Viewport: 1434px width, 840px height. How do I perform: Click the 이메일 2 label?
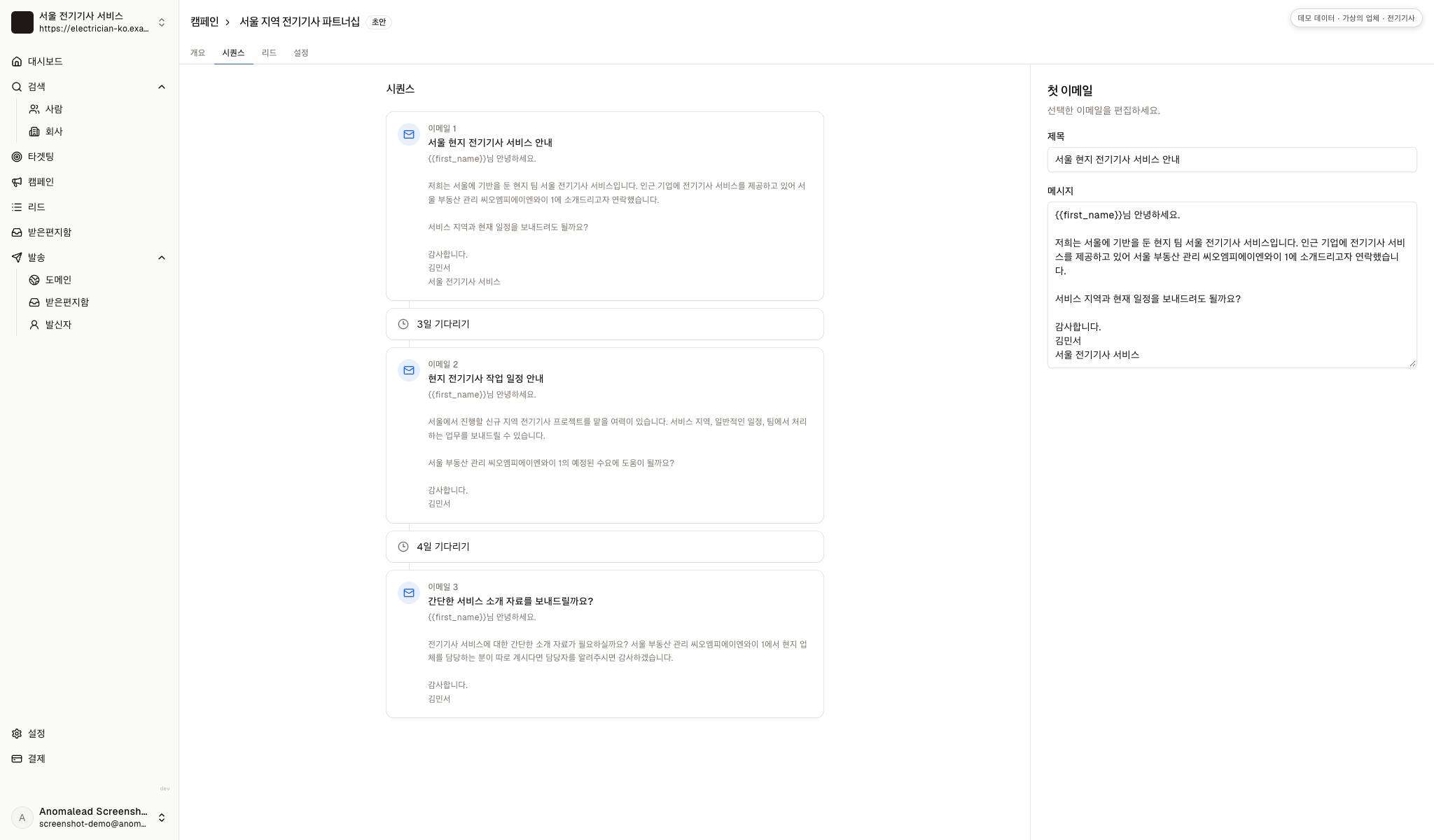(x=443, y=364)
